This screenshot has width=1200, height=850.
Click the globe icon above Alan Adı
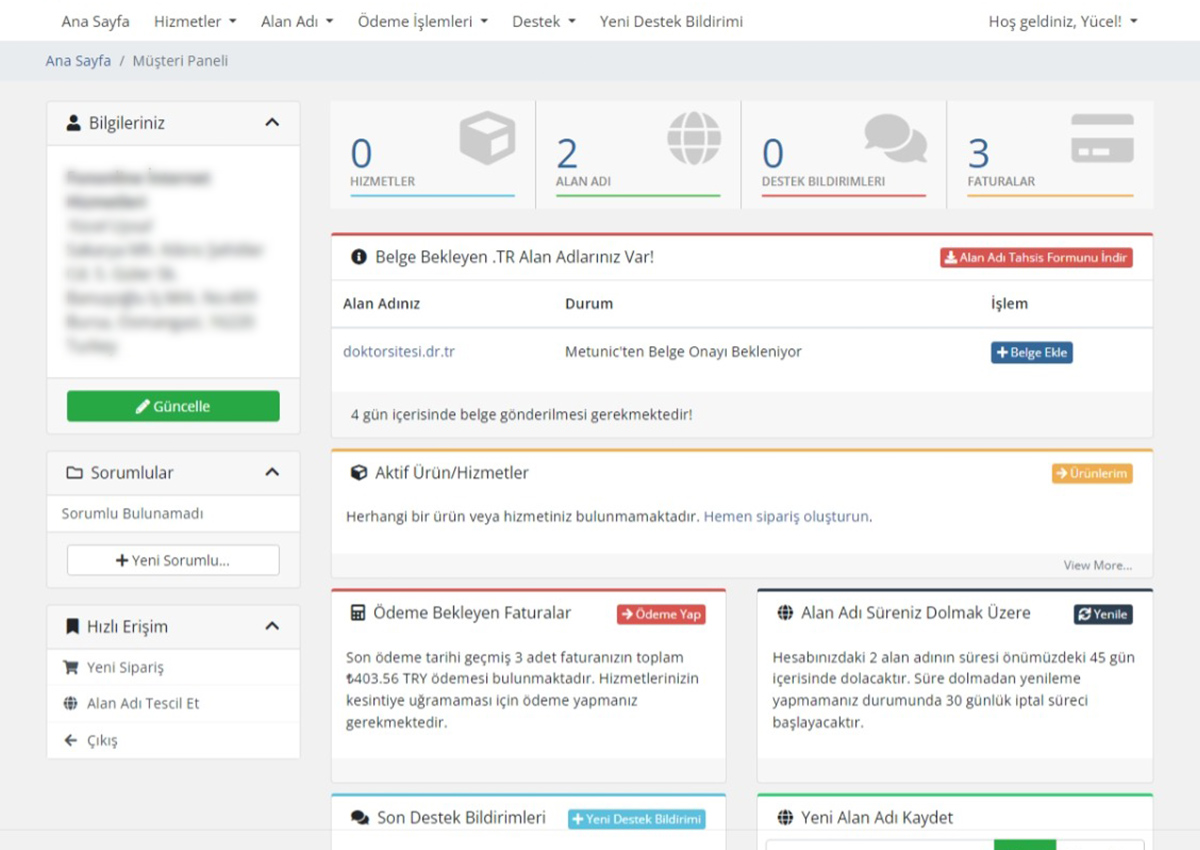click(x=693, y=137)
